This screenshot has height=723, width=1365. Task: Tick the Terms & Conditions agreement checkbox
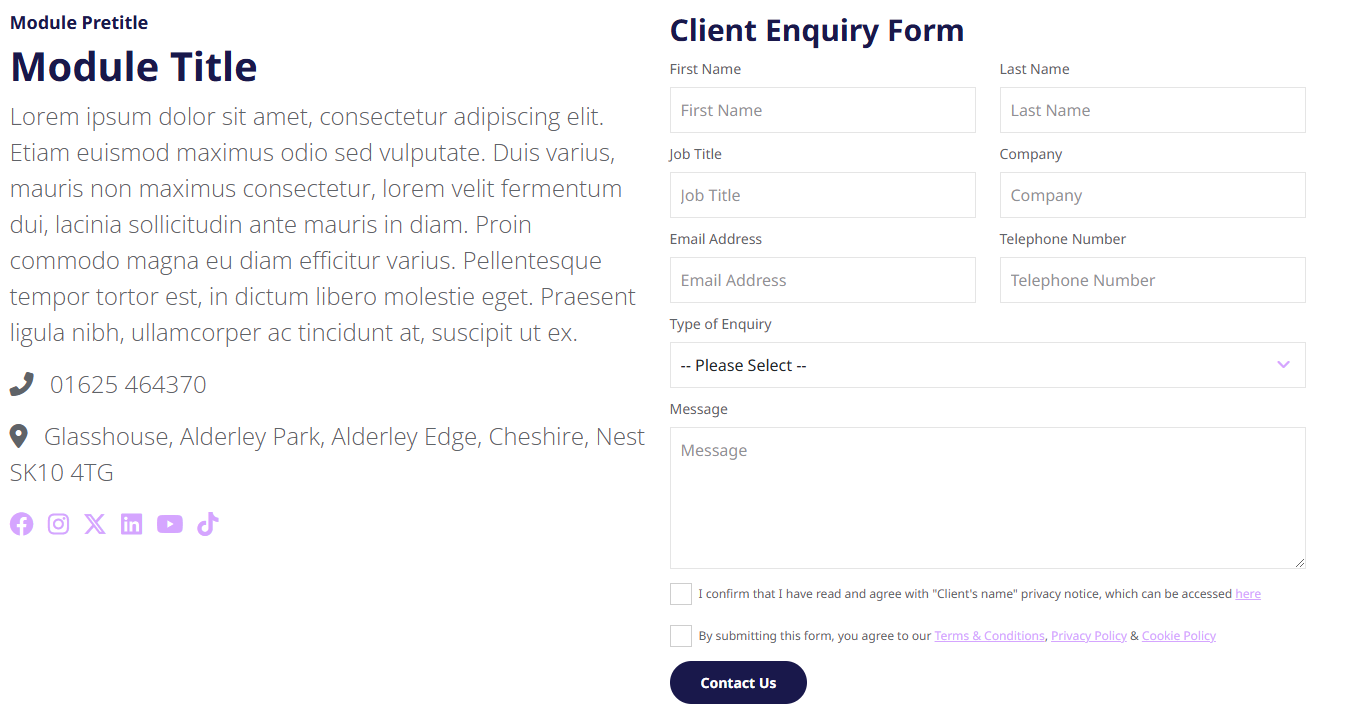[681, 636]
